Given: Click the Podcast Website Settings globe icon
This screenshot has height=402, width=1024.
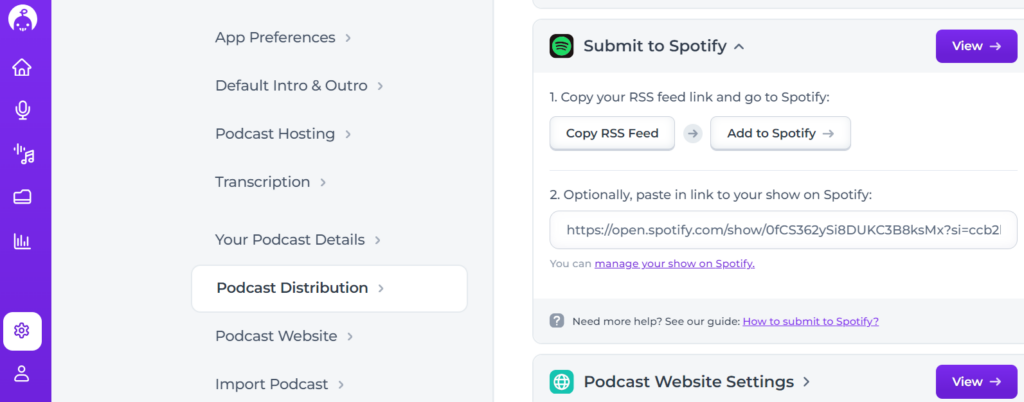Looking at the screenshot, I should [562, 381].
